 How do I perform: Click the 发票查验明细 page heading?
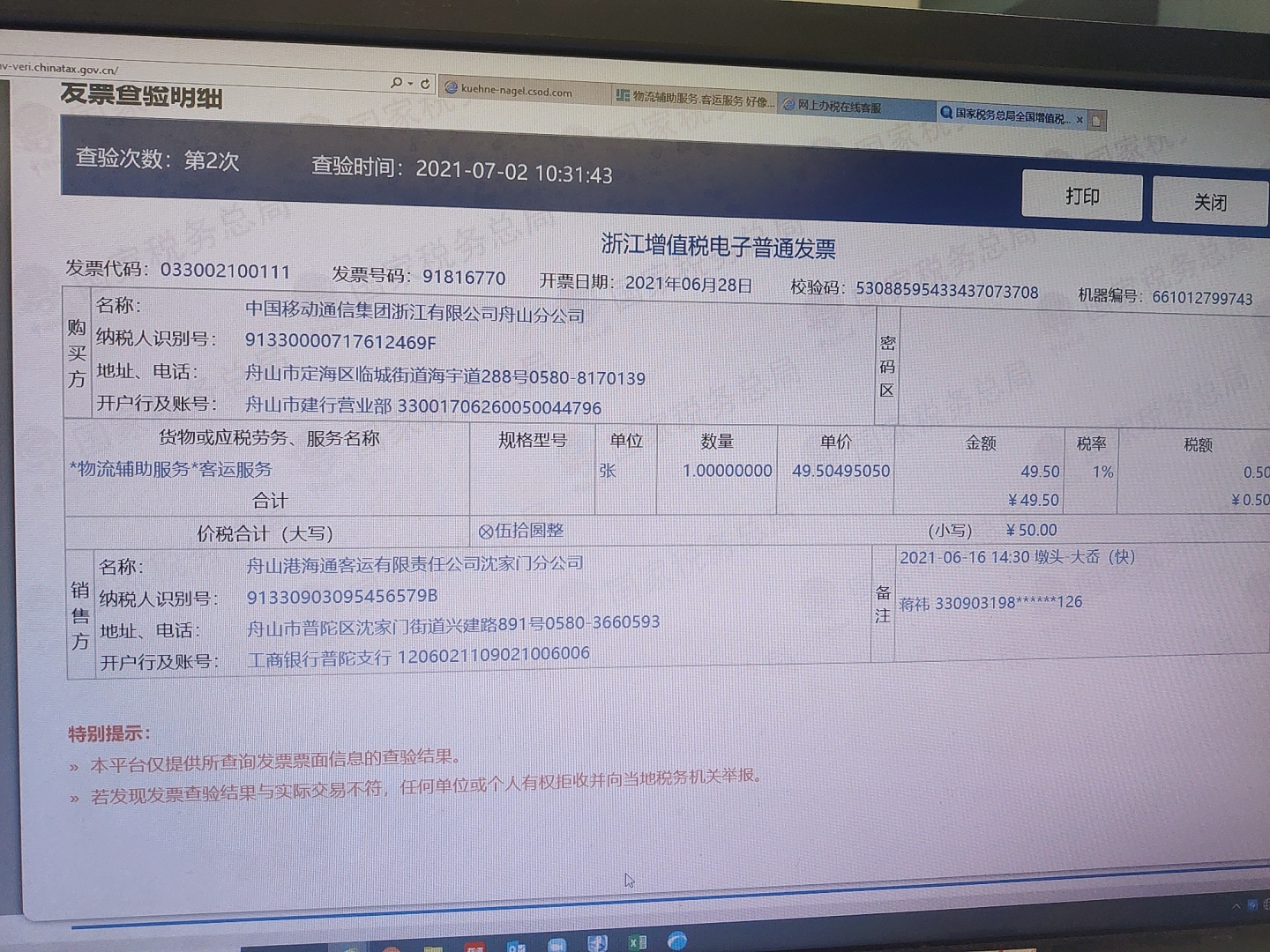point(141,95)
